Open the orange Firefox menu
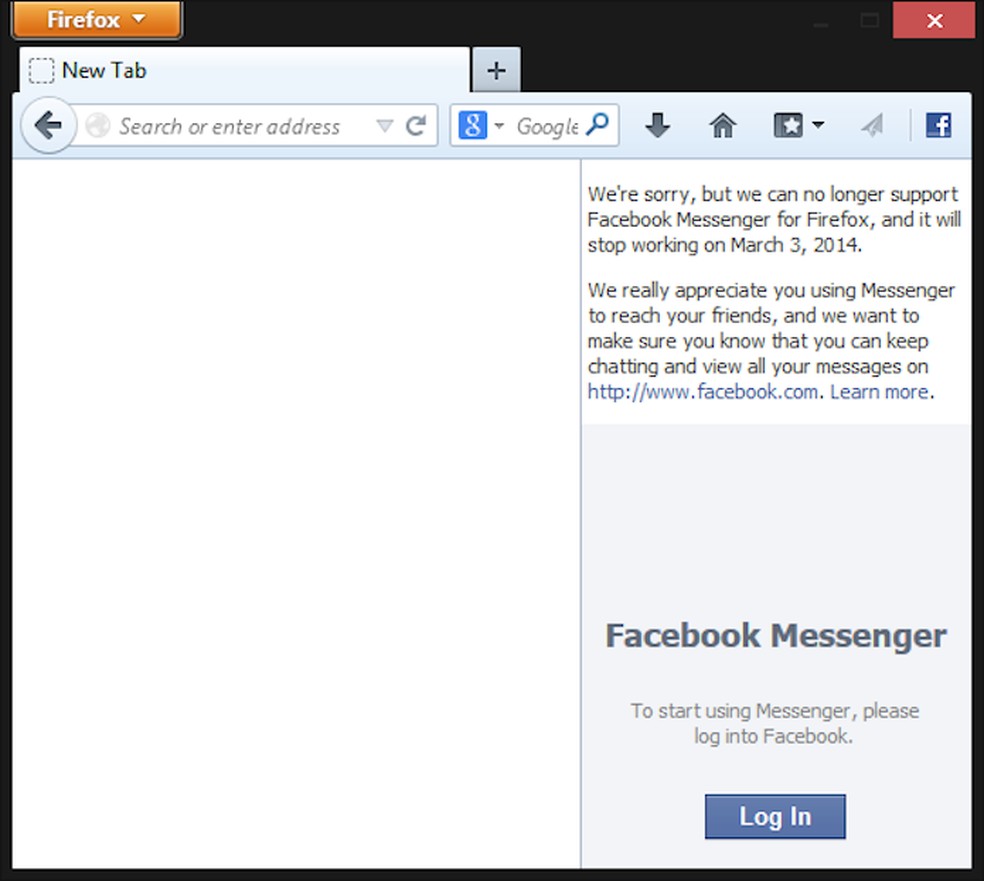Image resolution: width=984 pixels, height=881 pixels. click(95, 18)
